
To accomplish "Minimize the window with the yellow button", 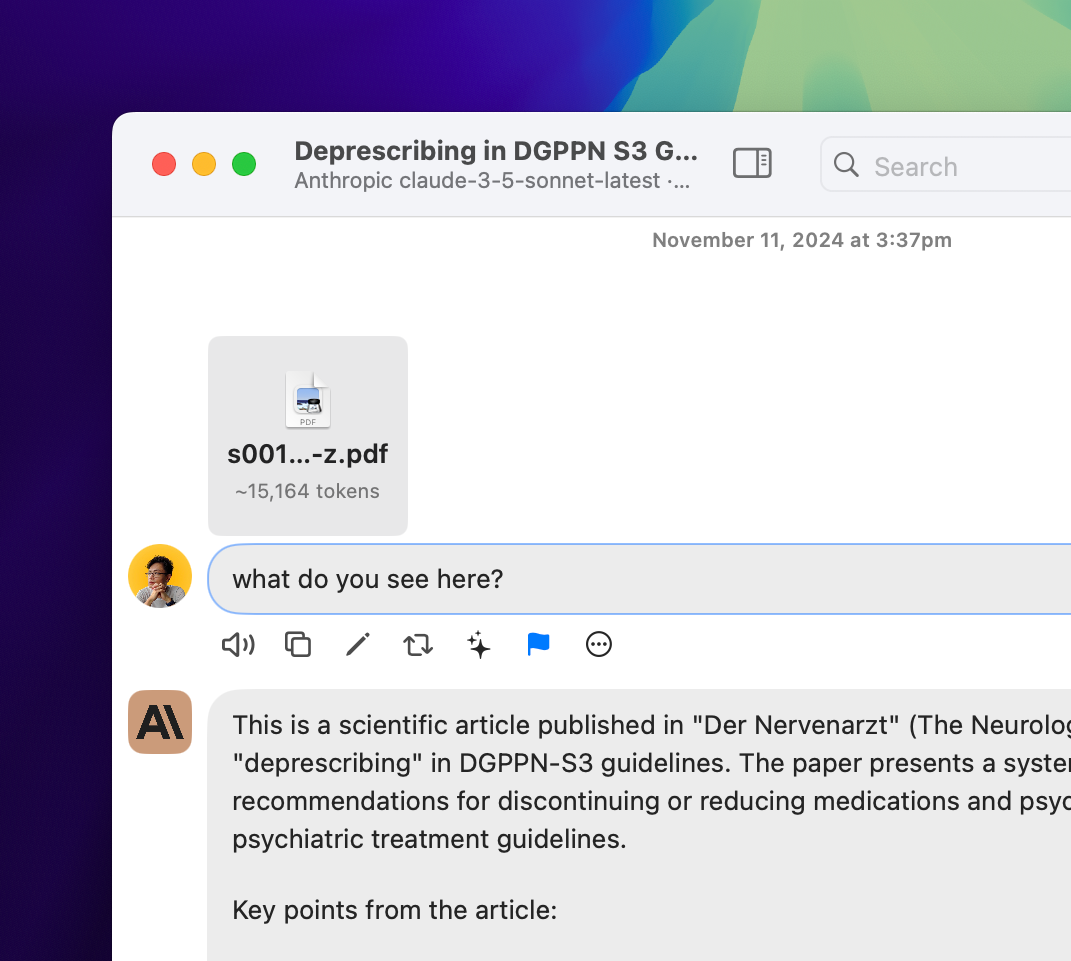I will (x=204, y=164).
